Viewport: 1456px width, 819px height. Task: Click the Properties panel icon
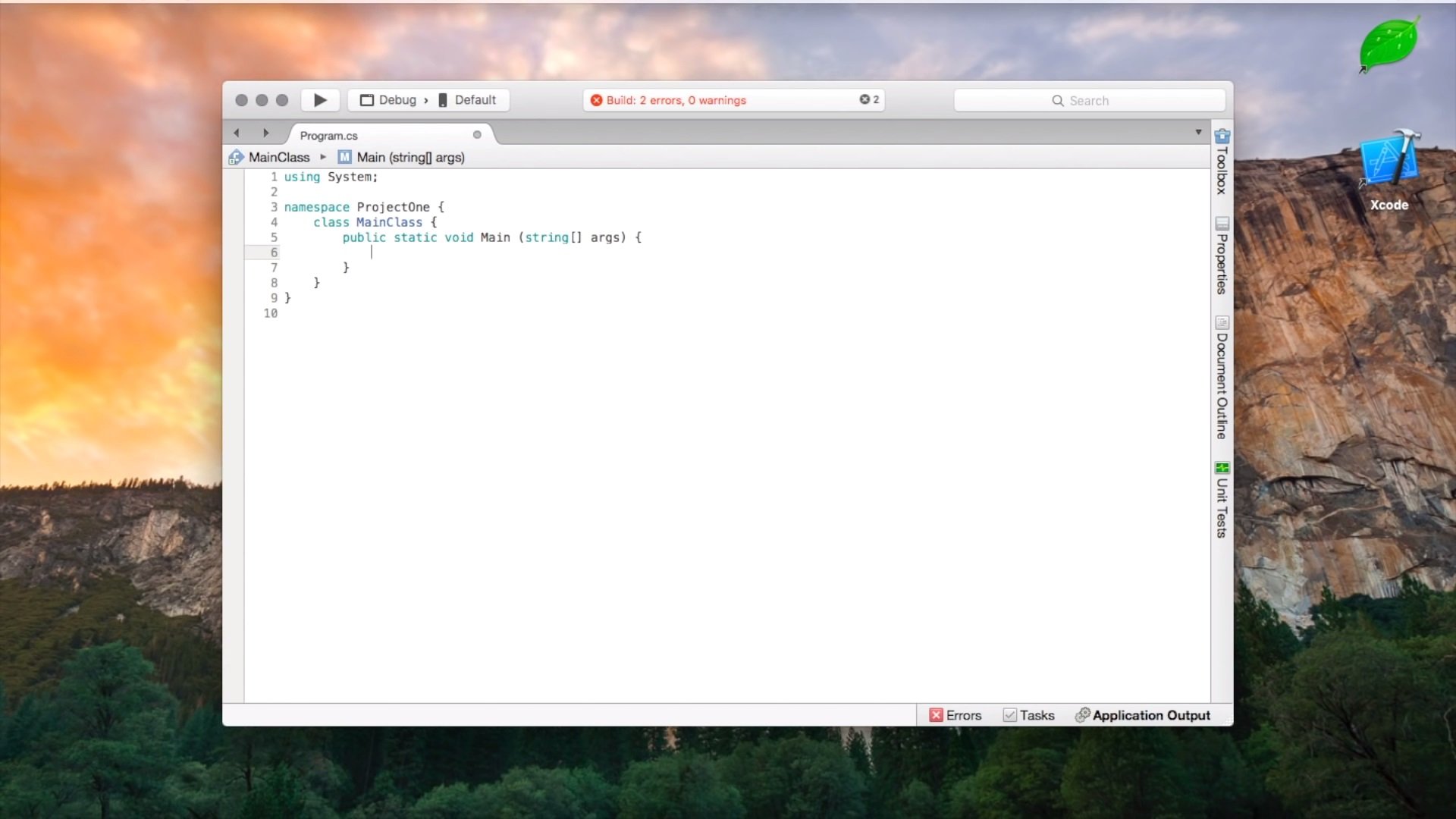coord(1222,224)
